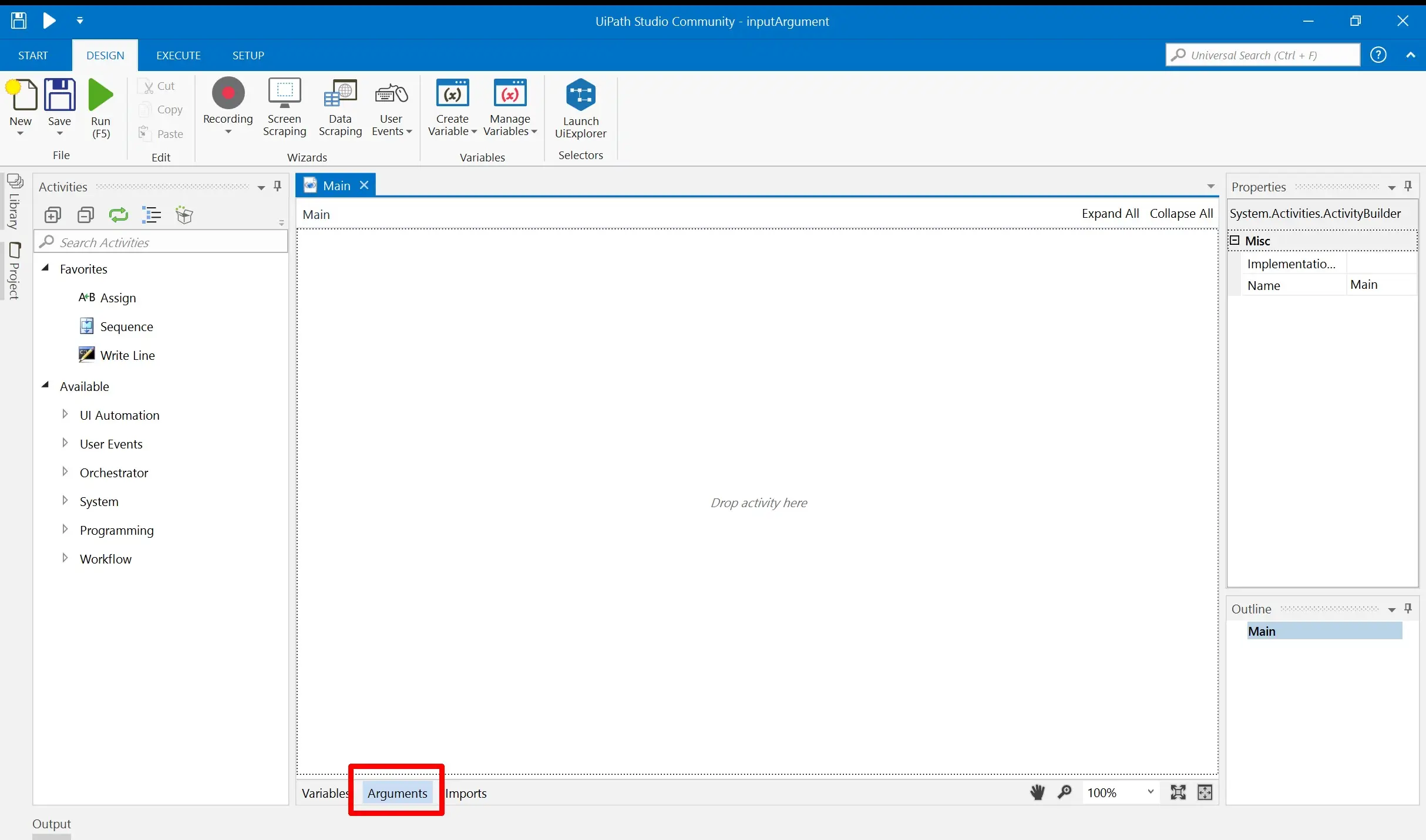Click Collapse All icon in Activities panel

(86, 215)
